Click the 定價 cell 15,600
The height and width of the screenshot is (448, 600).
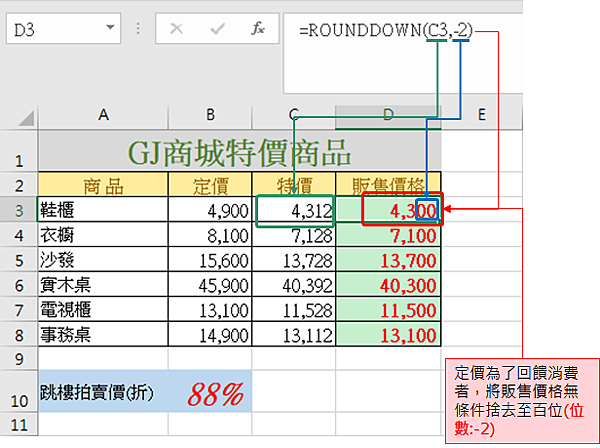pos(210,259)
